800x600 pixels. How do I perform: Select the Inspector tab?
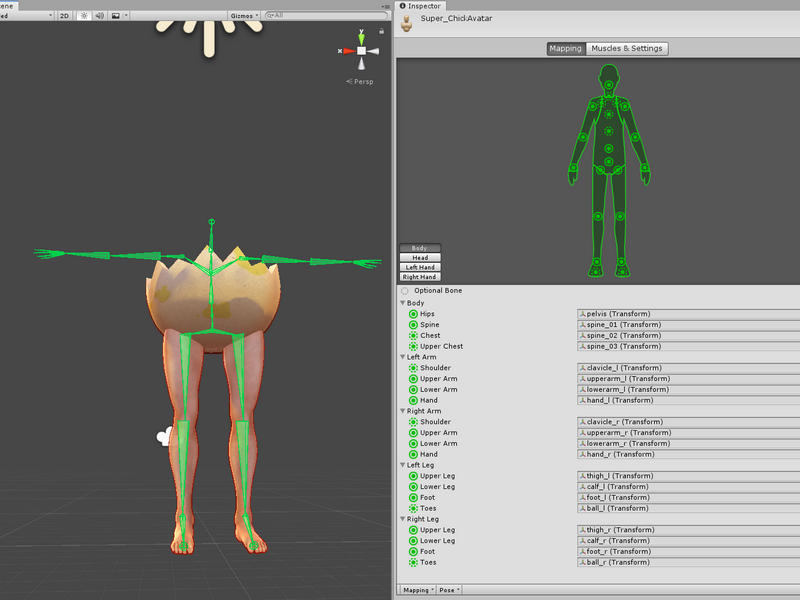[420, 6]
